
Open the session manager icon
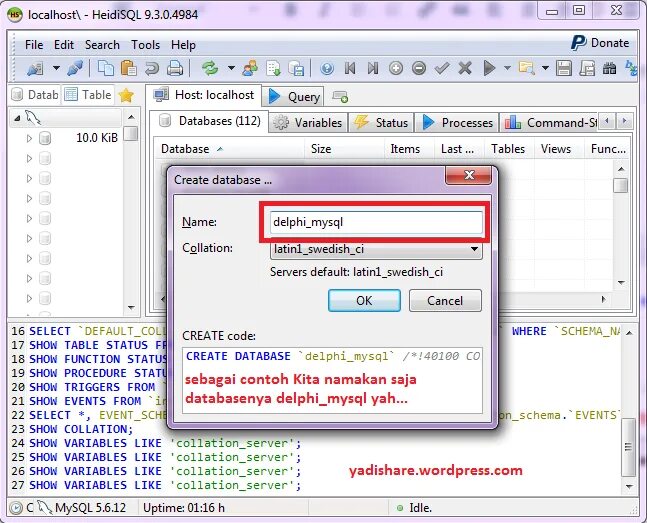pos(36,68)
